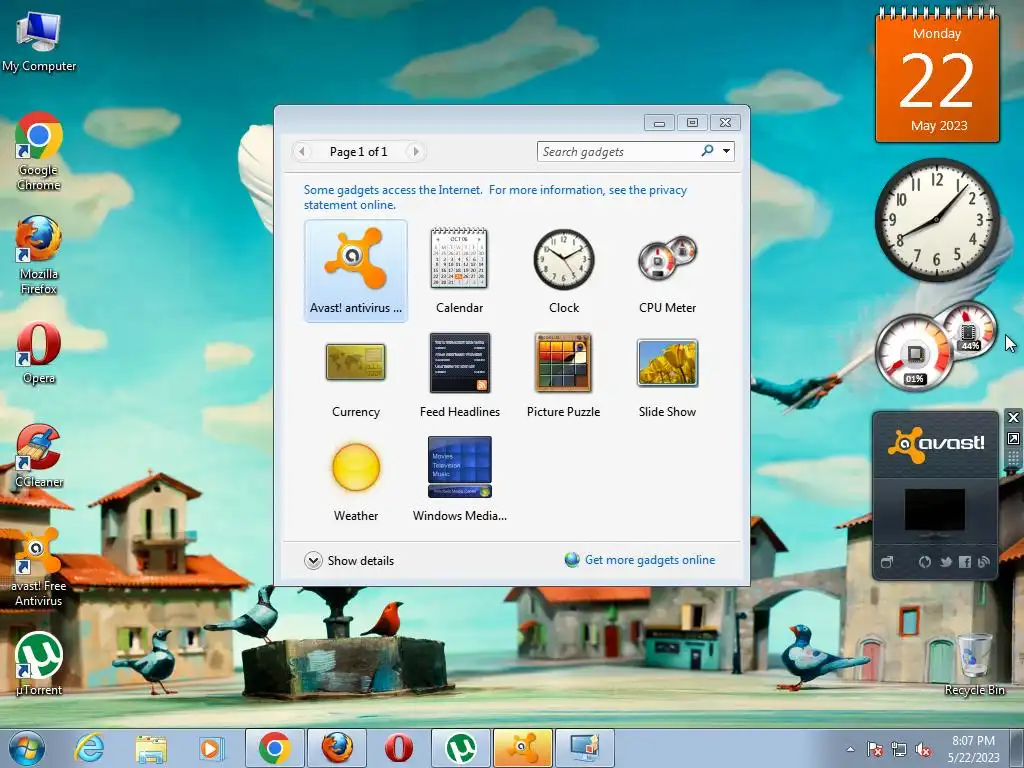1024x768 pixels.
Task: Click the analog clock desktop gadget
Action: pyautogui.click(x=936, y=219)
